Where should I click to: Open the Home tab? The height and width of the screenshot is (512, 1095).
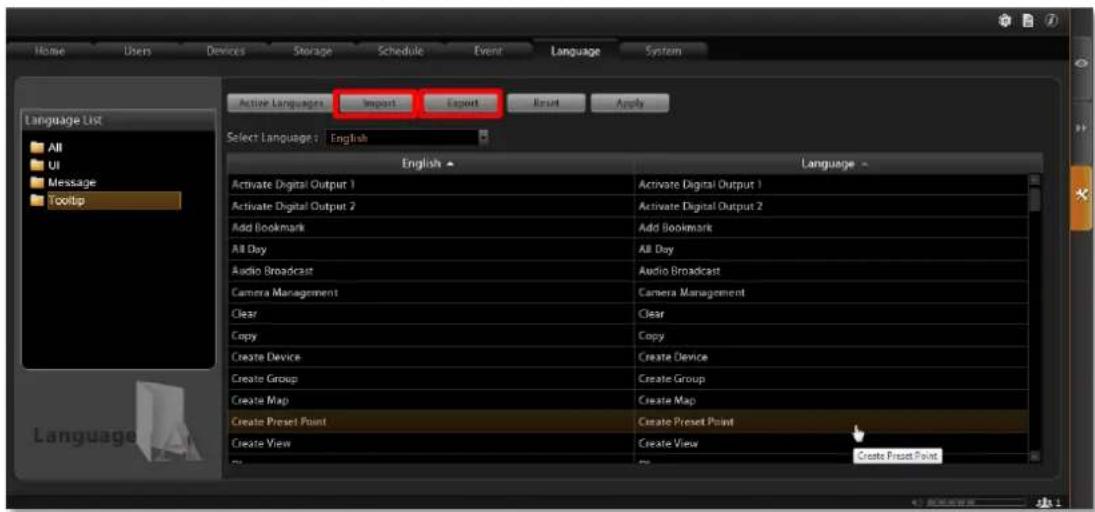coord(50,51)
